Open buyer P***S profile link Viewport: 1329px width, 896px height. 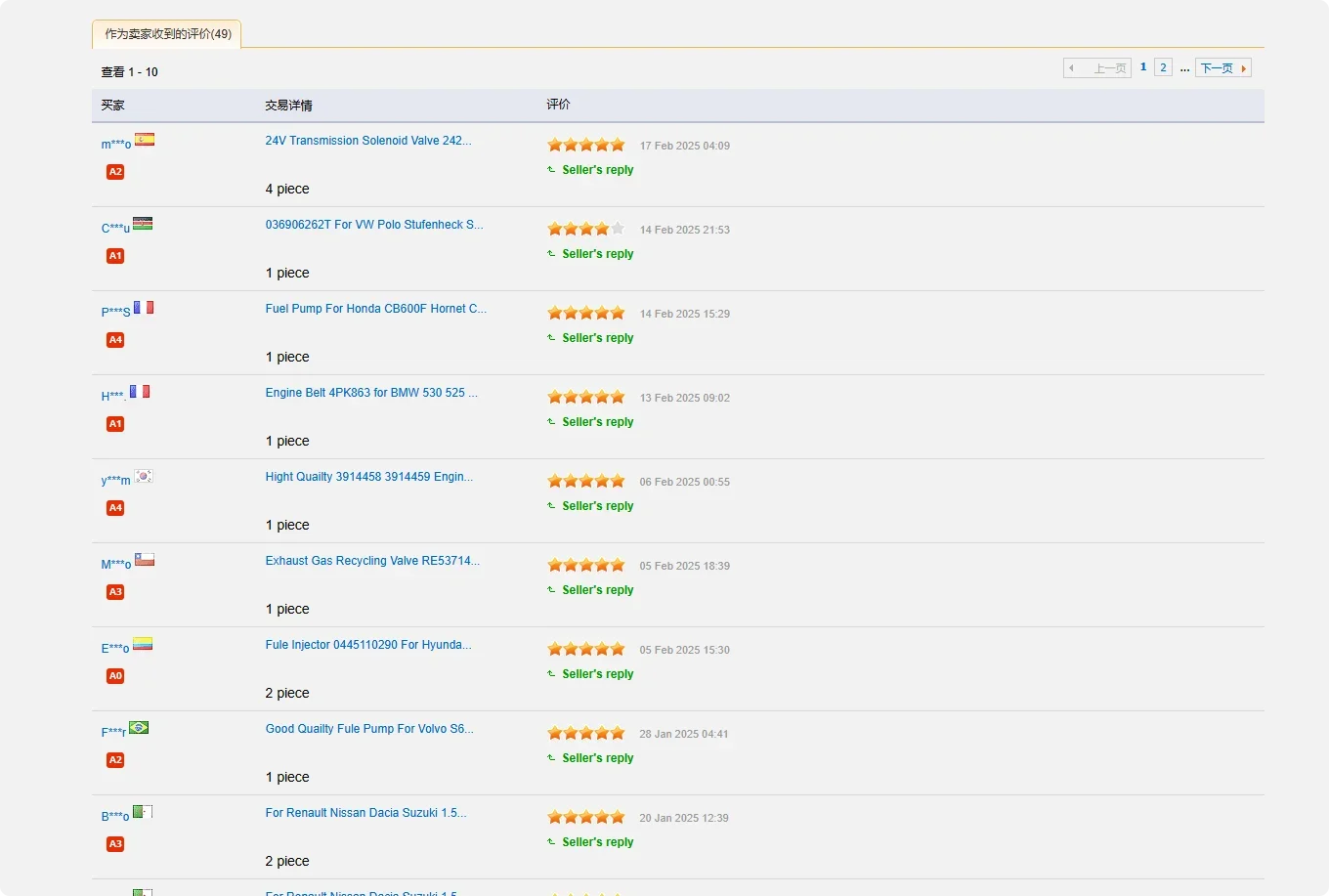point(115,313)
